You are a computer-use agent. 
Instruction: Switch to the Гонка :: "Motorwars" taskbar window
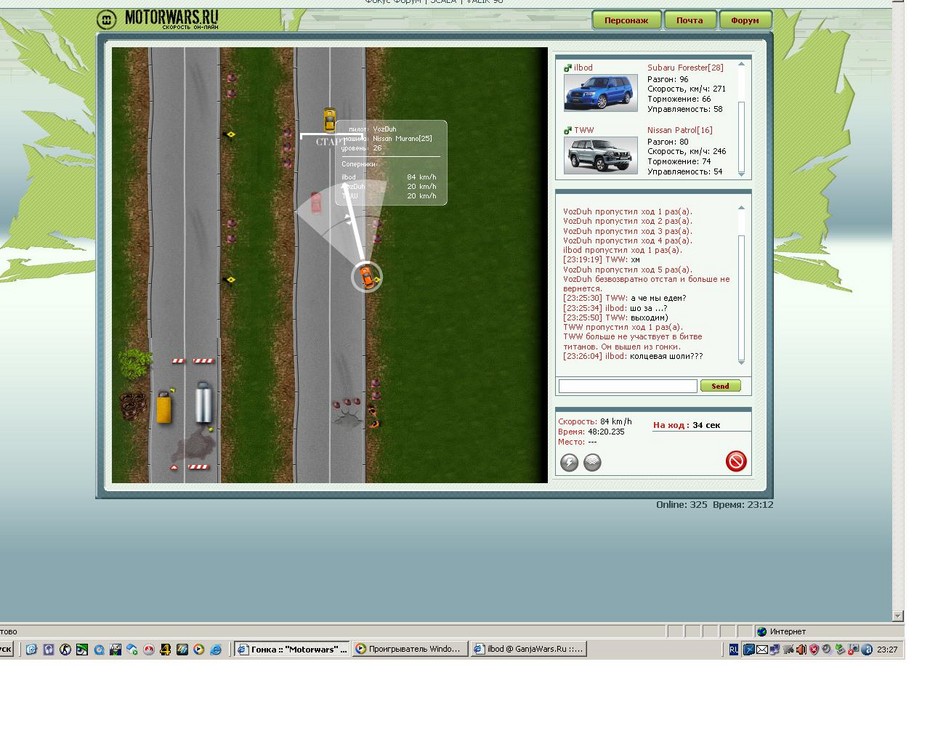pos(292,649)
